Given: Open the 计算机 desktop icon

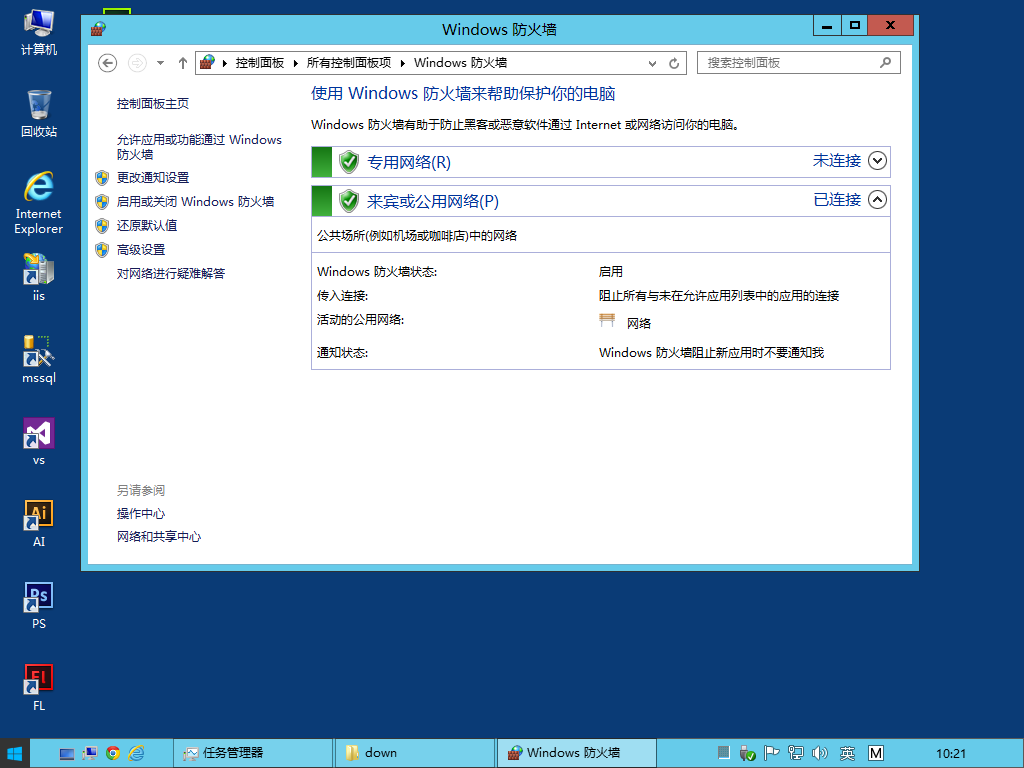Looking at the screenshot, I should (x=39, y=31).
